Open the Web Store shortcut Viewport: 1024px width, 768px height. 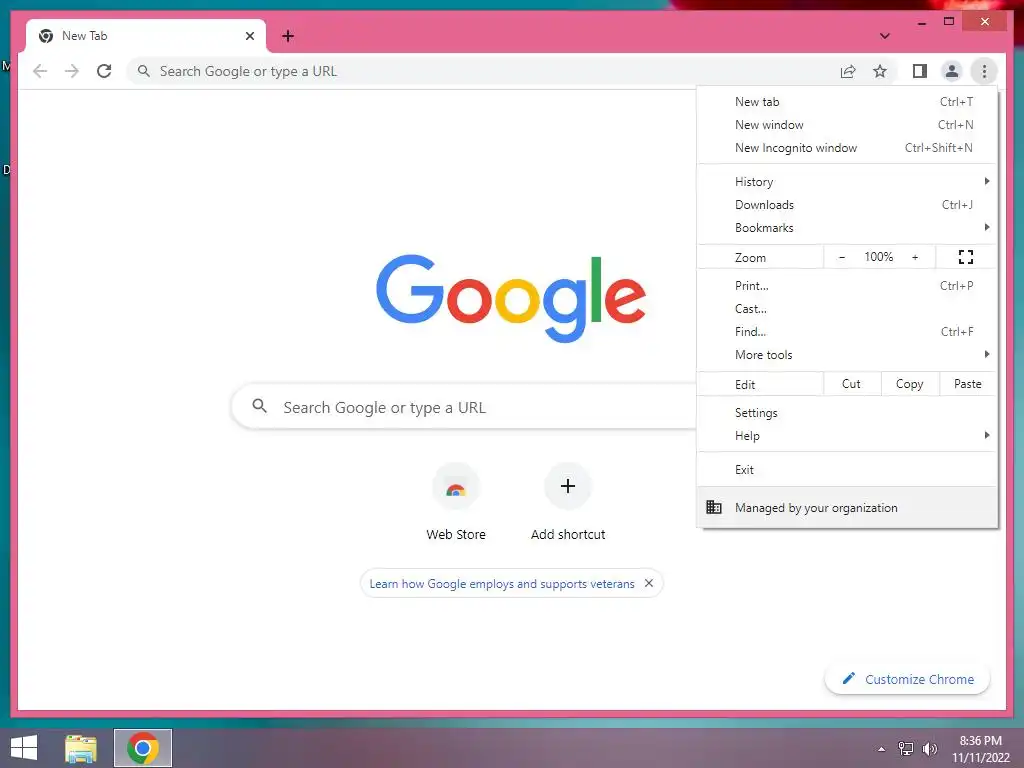tap(456, 502)
